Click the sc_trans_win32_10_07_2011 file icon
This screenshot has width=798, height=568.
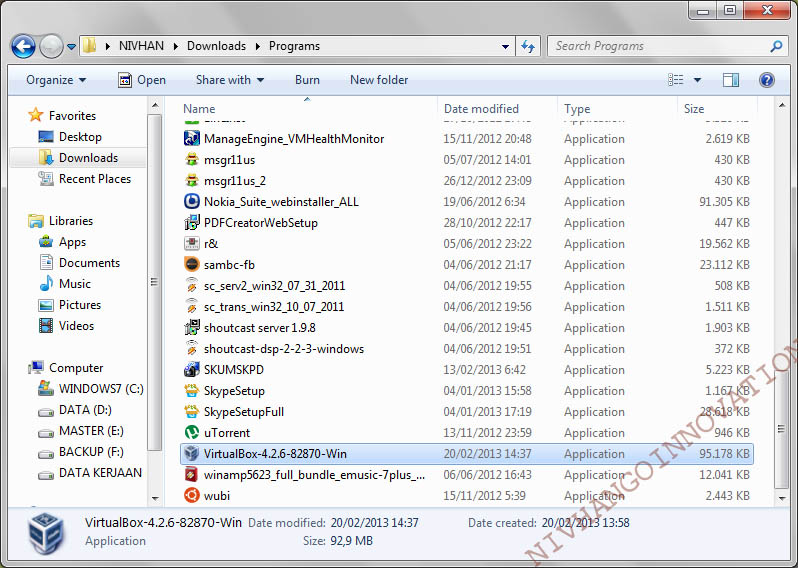pos(191,306)
